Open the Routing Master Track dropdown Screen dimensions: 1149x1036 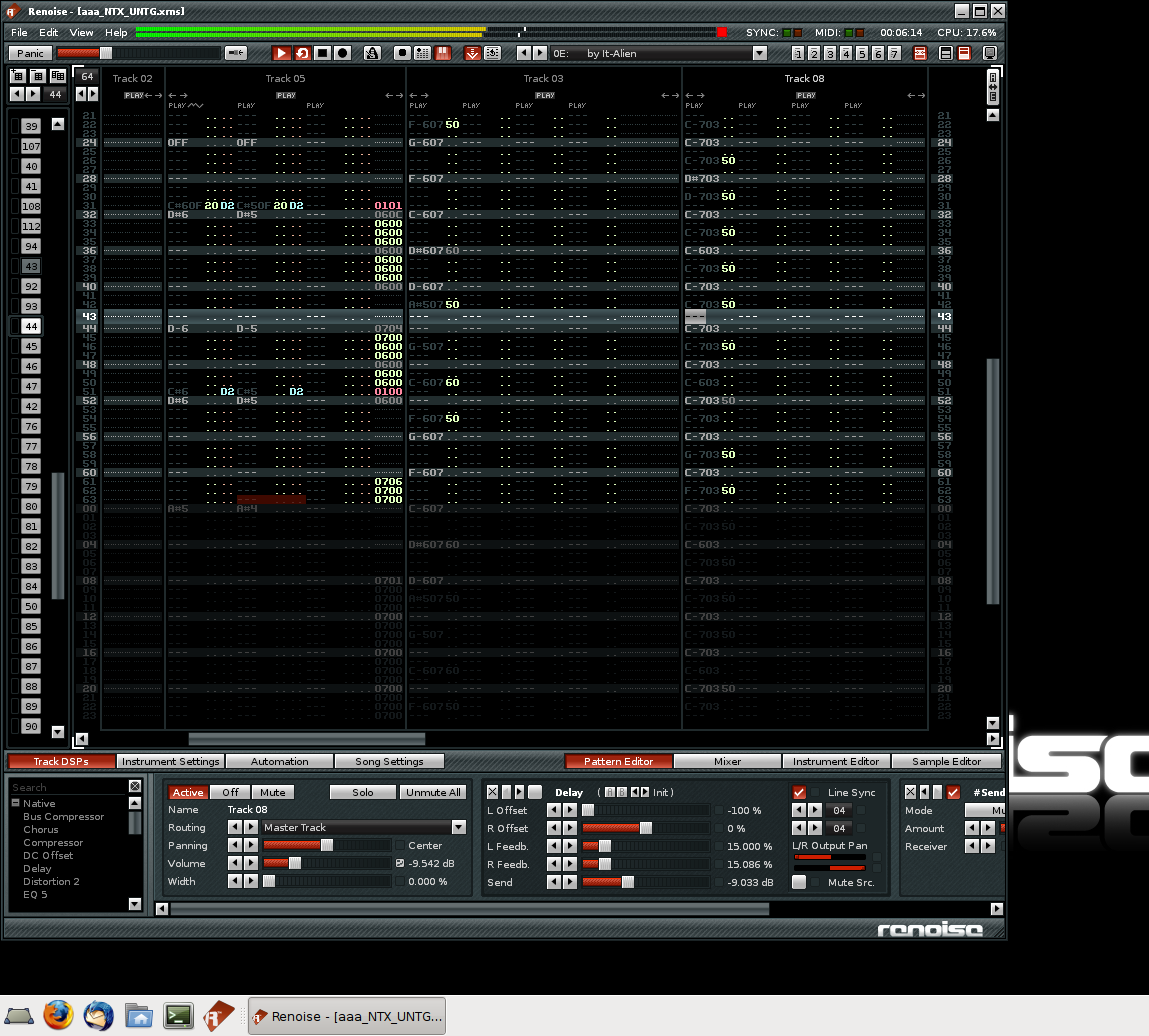click(459, 827)
